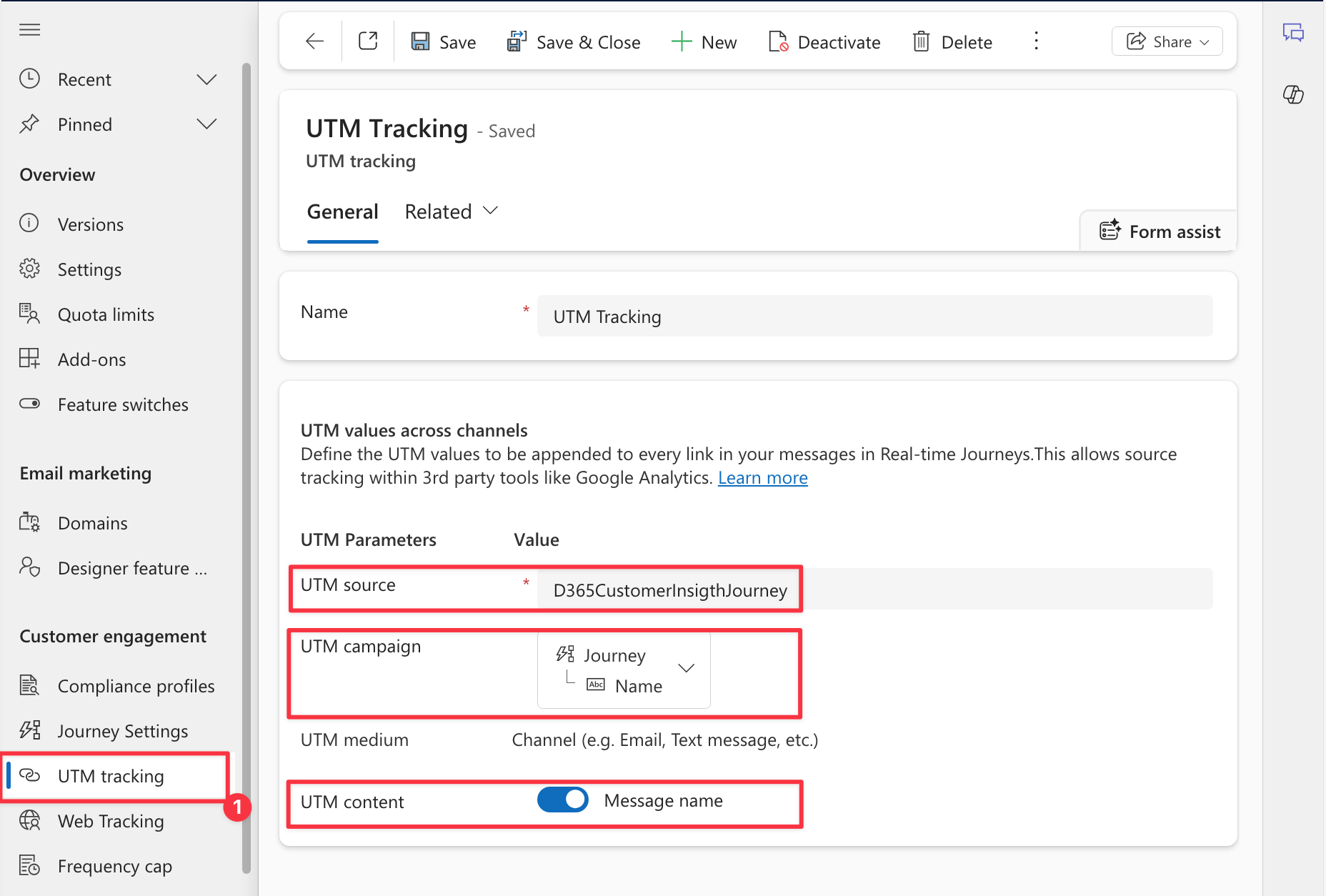Click the Delete trash icon

click(x=921, y=42)
